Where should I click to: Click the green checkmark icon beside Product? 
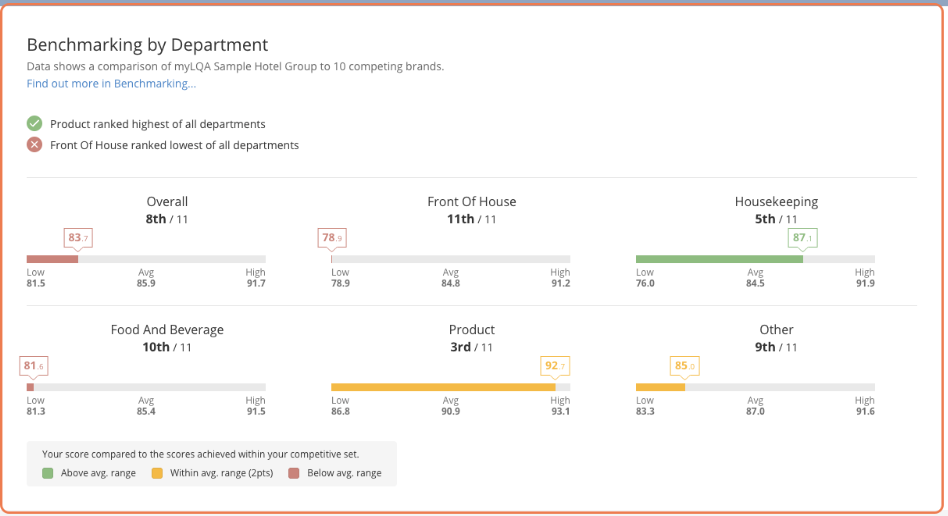[x=34, y=124]
